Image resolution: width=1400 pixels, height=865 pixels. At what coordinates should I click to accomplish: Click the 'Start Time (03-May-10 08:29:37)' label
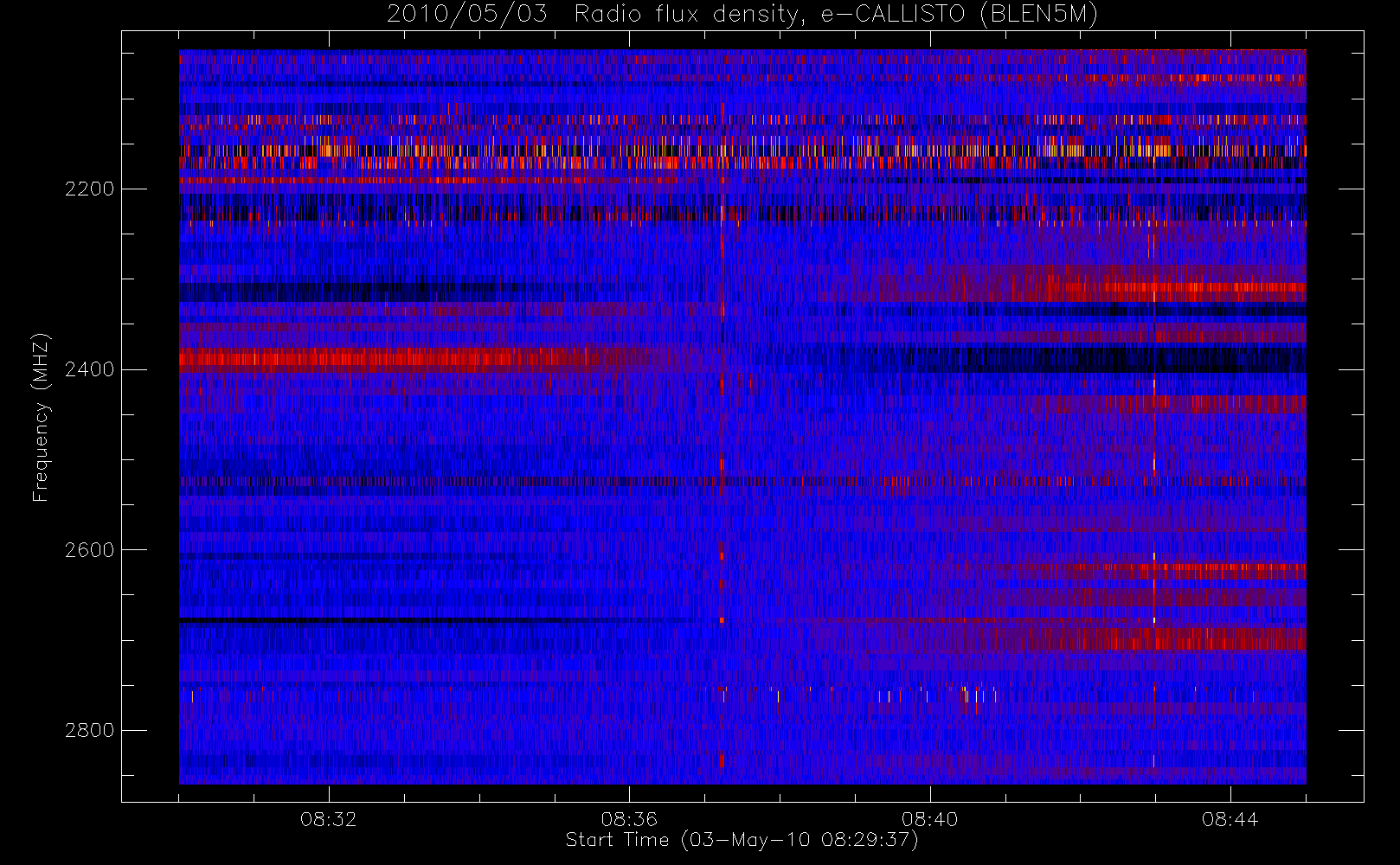[742, 840]
